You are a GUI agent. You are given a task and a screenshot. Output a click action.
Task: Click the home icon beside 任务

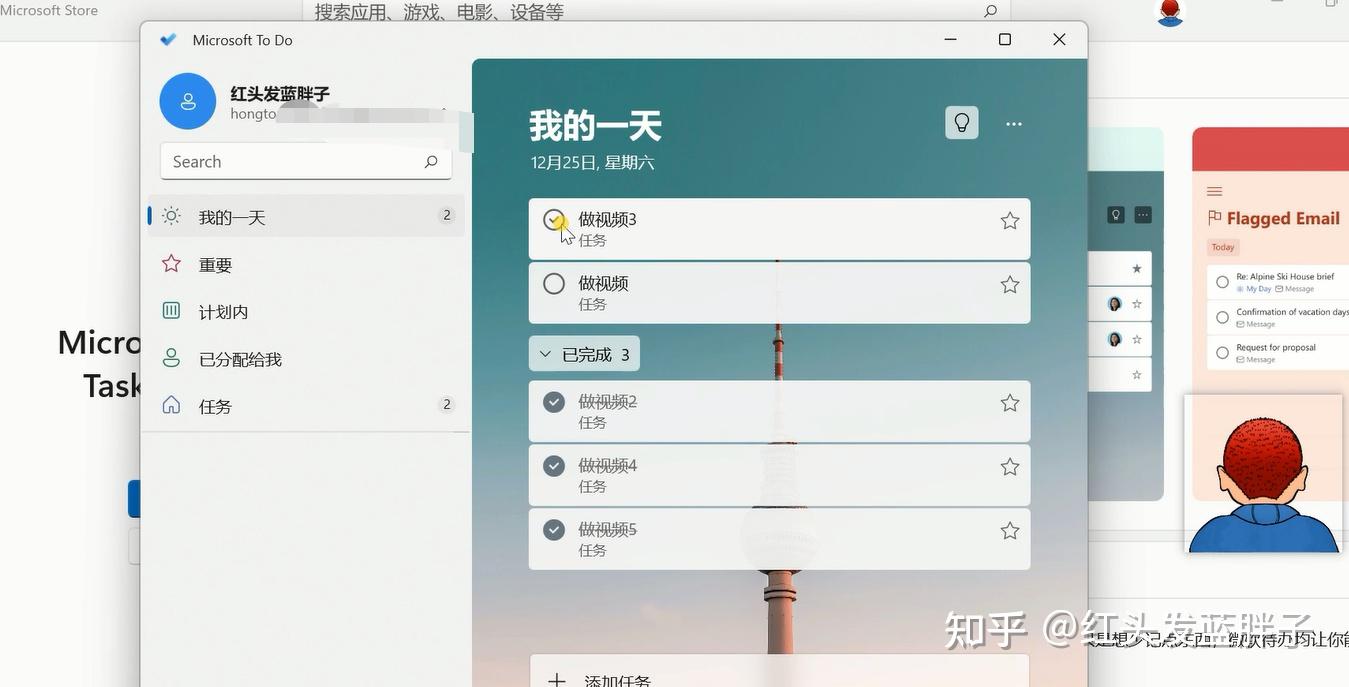(x=172, y=405)
